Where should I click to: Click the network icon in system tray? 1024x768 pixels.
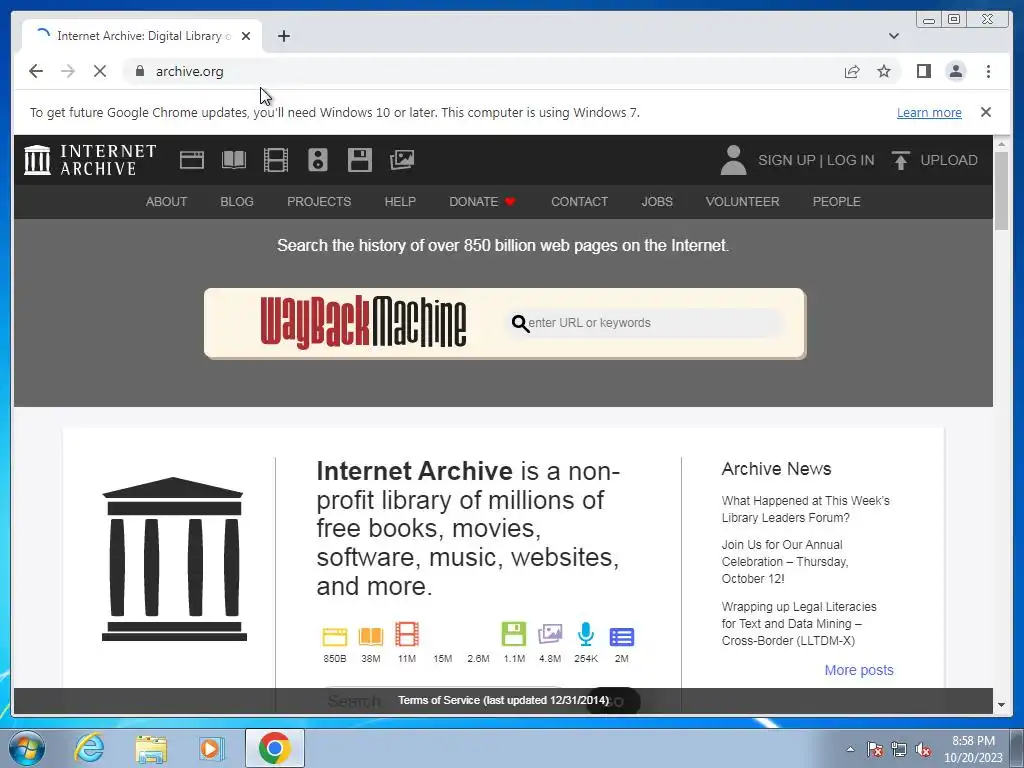coord(899,750)
